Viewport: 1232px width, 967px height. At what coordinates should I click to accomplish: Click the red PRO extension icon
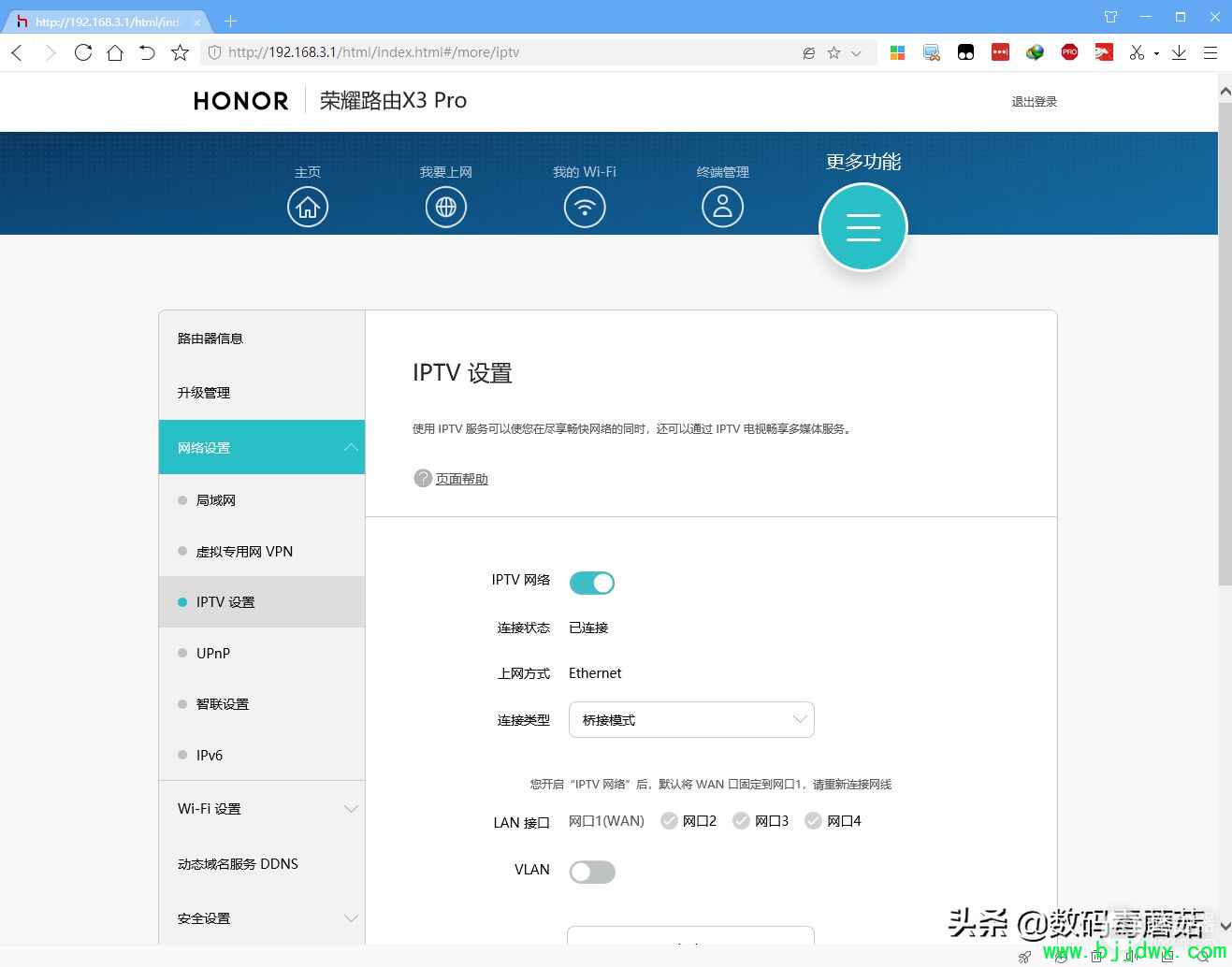(x=1069, y=52)
